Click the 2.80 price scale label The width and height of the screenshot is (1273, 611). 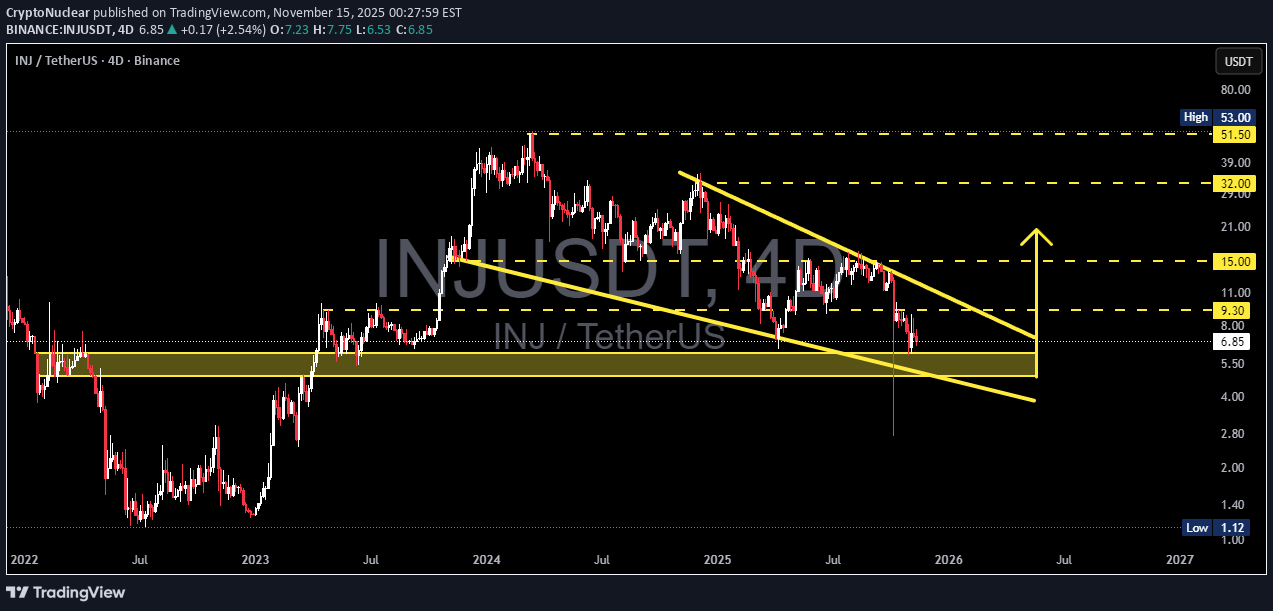click(x=1232, y=434)
